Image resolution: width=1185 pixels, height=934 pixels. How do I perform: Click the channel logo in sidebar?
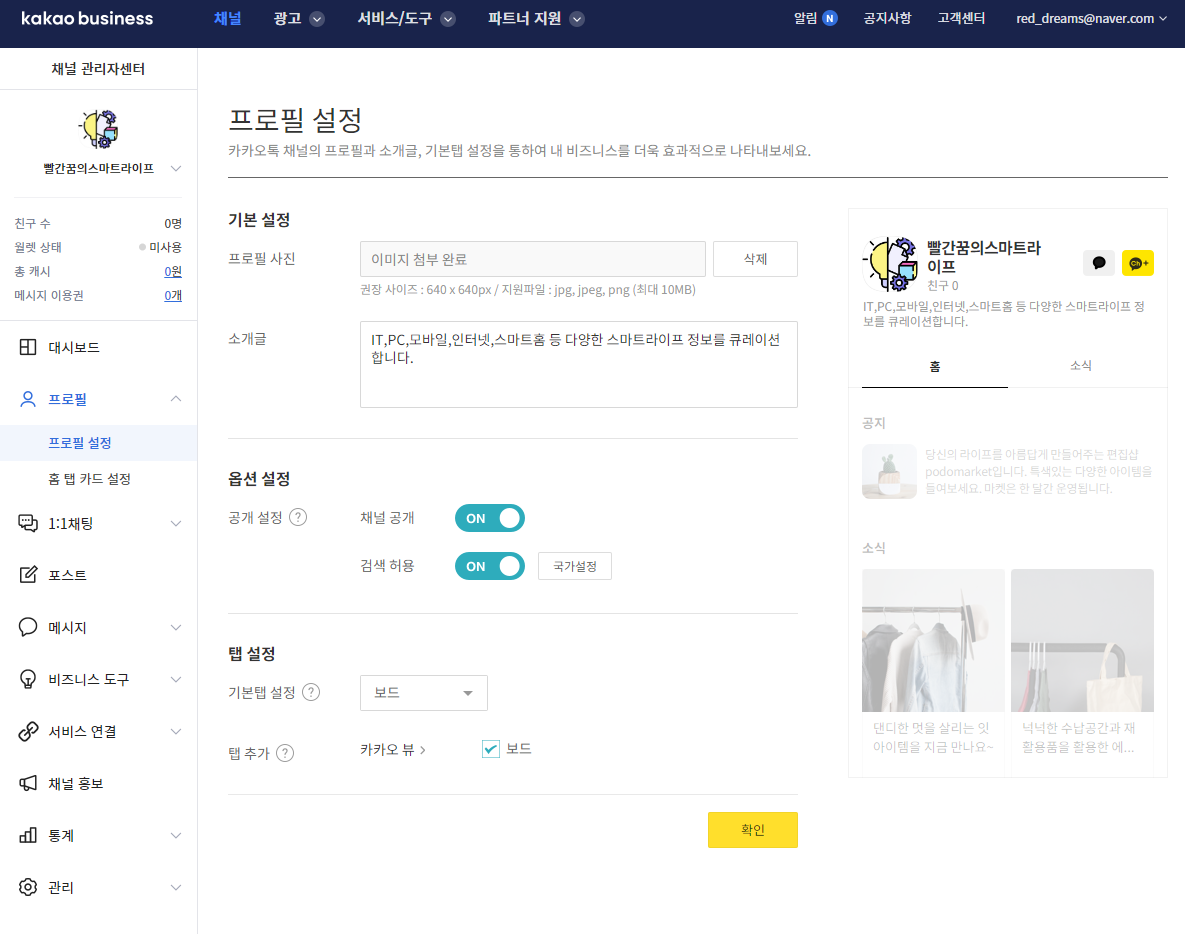(x=99, y=128)
